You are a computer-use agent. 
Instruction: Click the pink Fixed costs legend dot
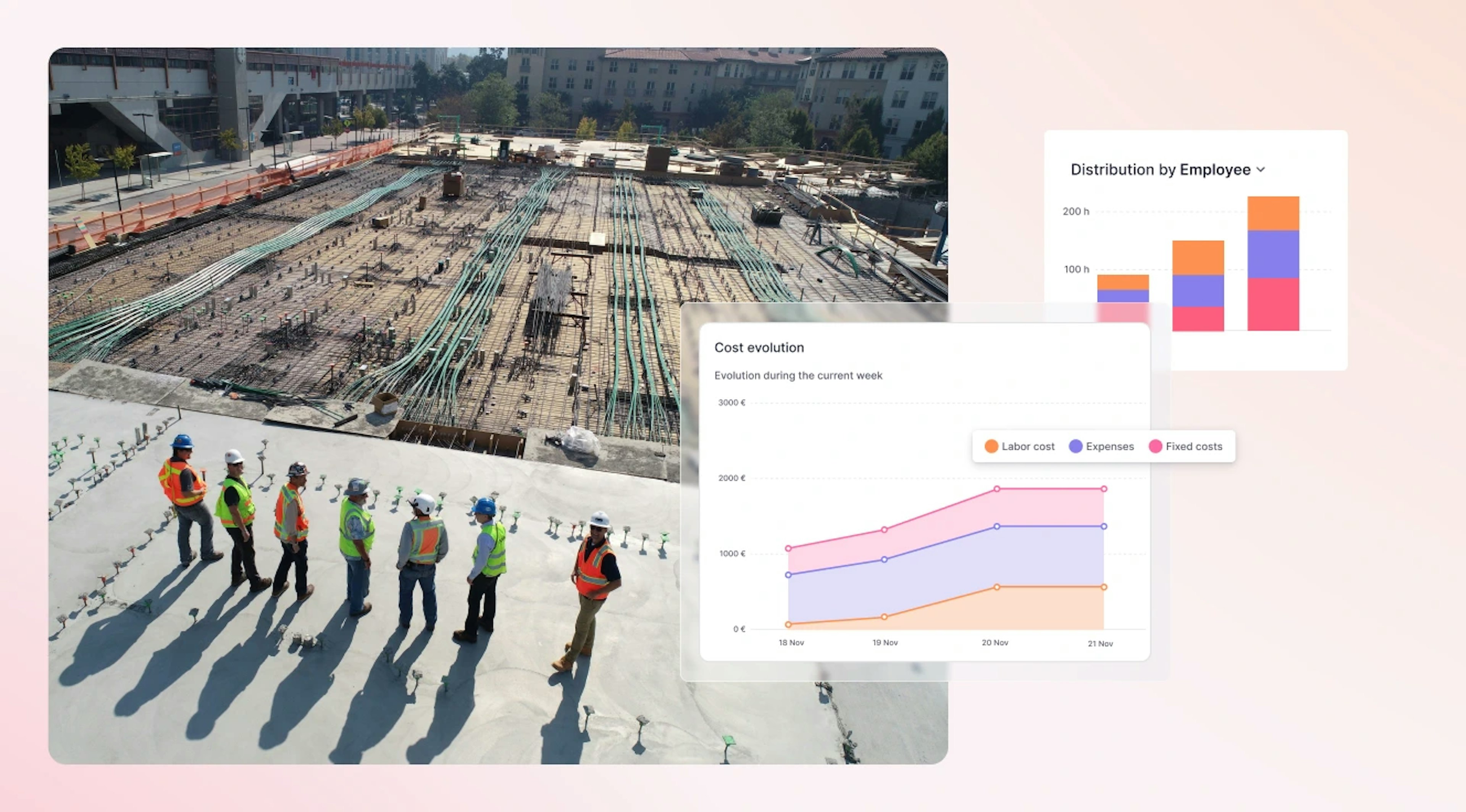tap(1155, 446)
